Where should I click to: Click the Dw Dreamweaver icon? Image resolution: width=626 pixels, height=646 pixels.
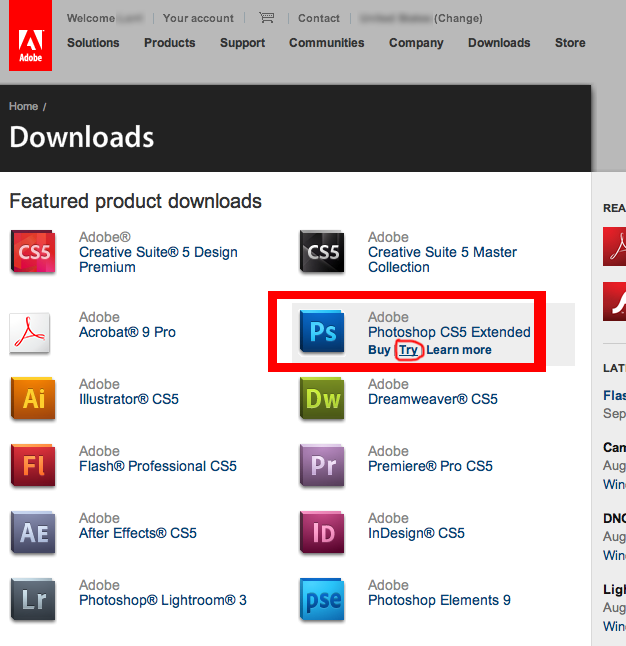[322, 398]
